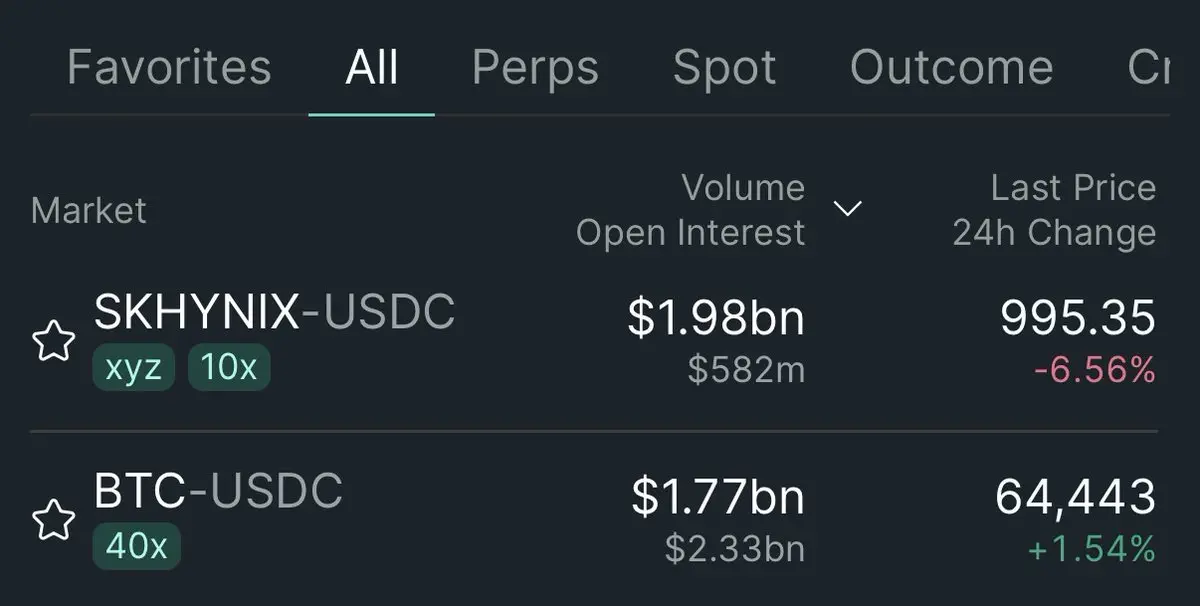Image resolution: width=1200 pixels, height=606 pixels.
Task: Click the xyz tag on SKHYNIX
Action: click(134, 368)
